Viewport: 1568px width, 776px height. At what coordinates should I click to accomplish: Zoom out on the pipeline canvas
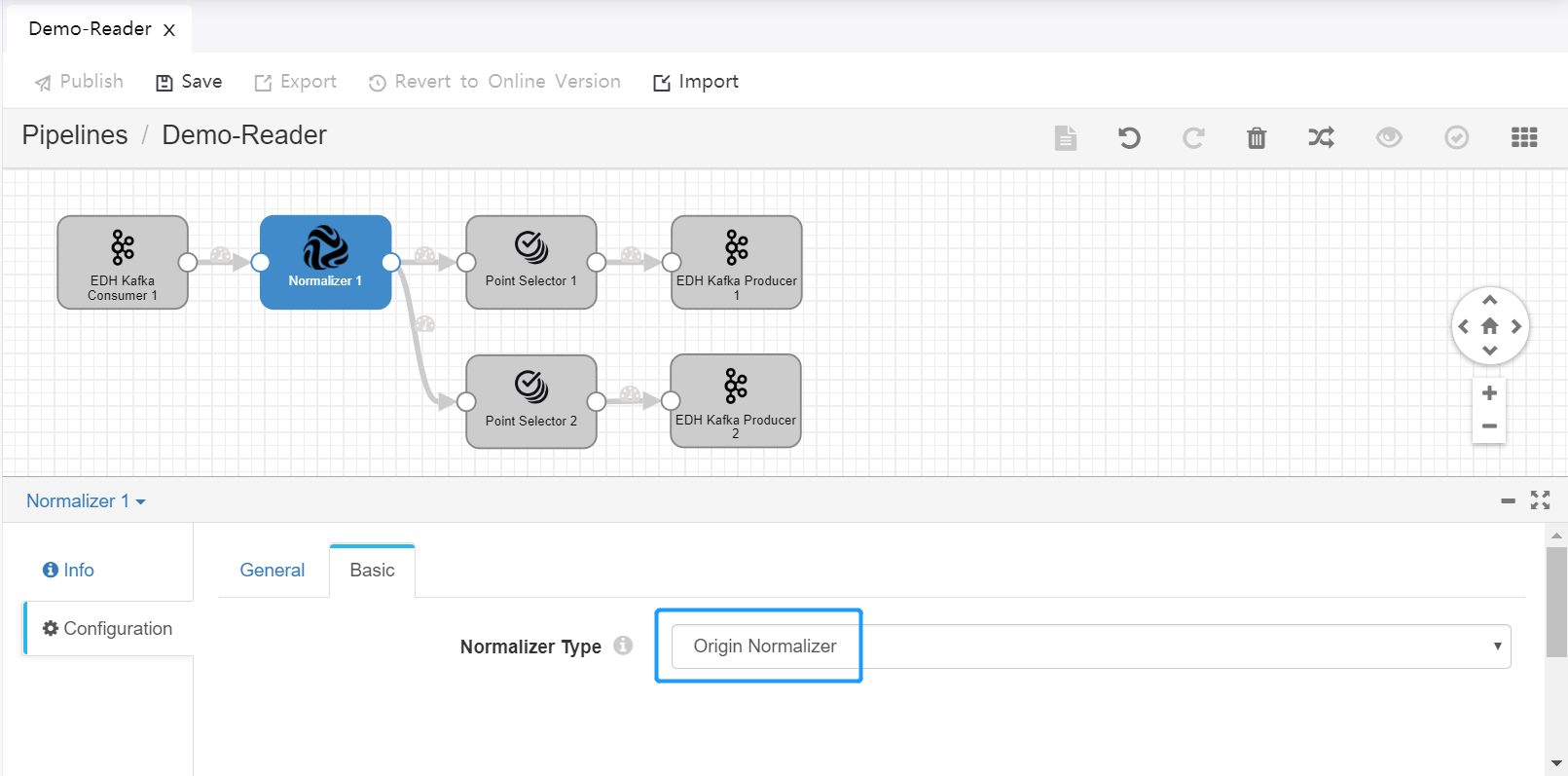(x=1489, y=426)
